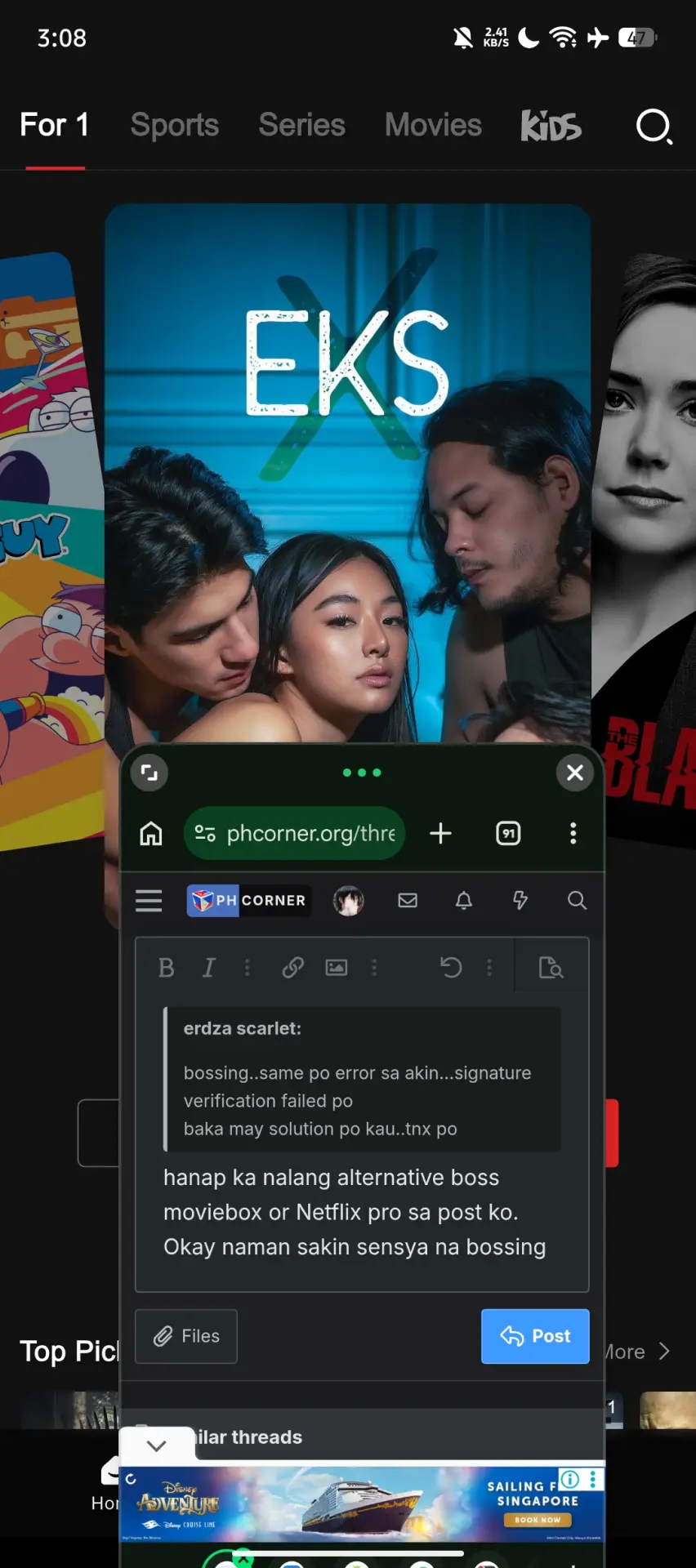Open the Netflix search icon
This screenshot has width=696, height=1568.
click(x=654, y=127)
